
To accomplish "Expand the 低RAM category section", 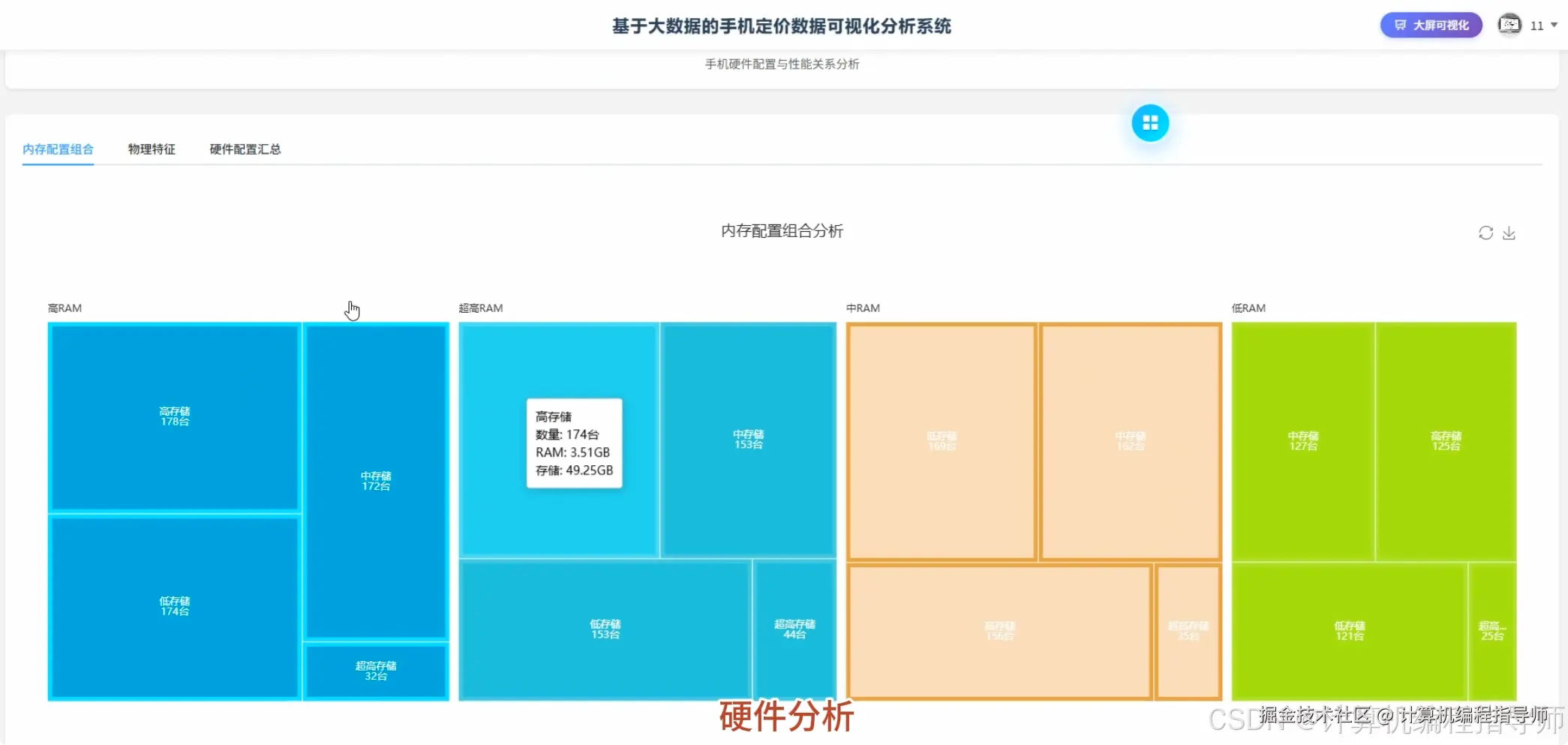I will point(1248,308).
